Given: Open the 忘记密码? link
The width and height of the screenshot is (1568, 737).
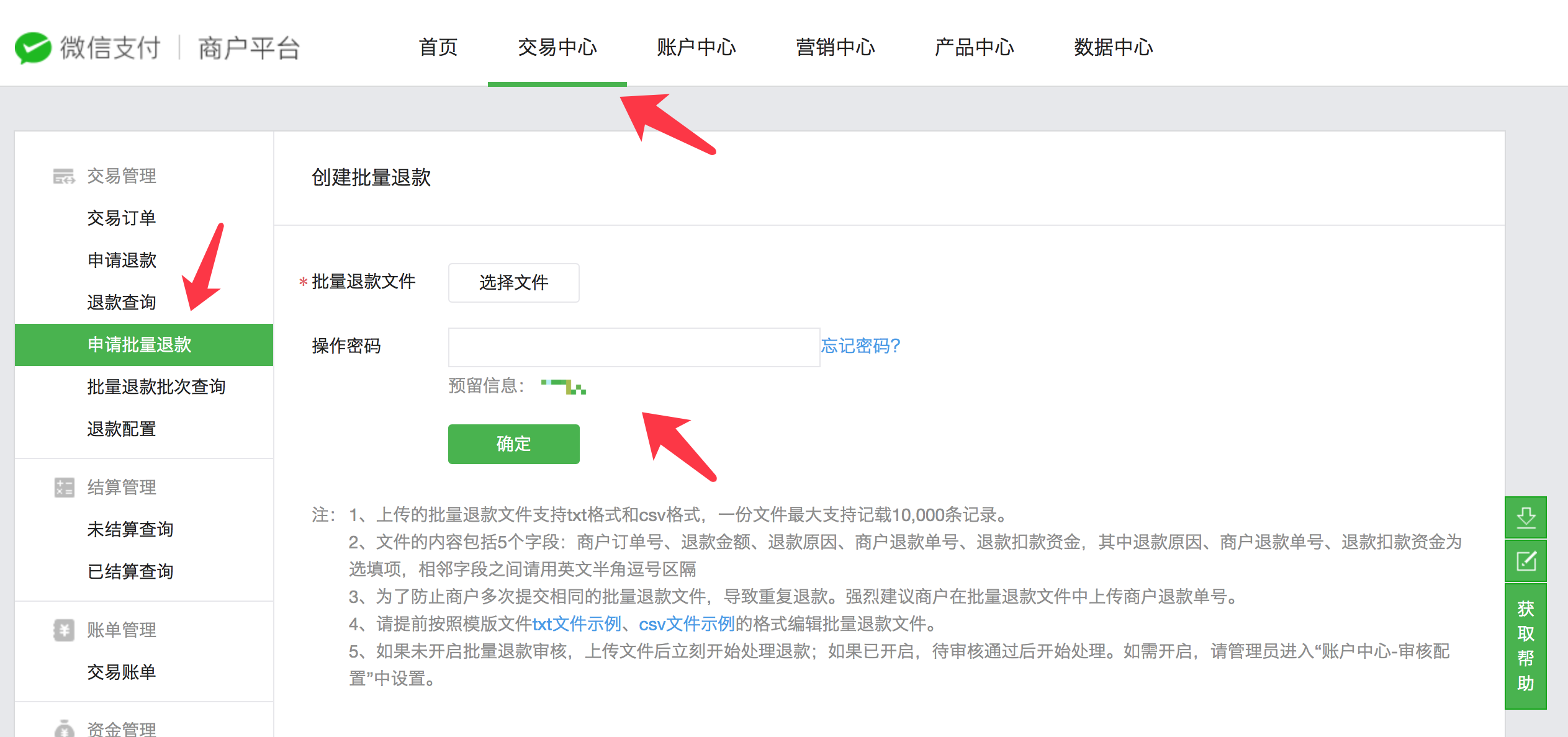Looking at the screenshot, I should click(860, 346).
